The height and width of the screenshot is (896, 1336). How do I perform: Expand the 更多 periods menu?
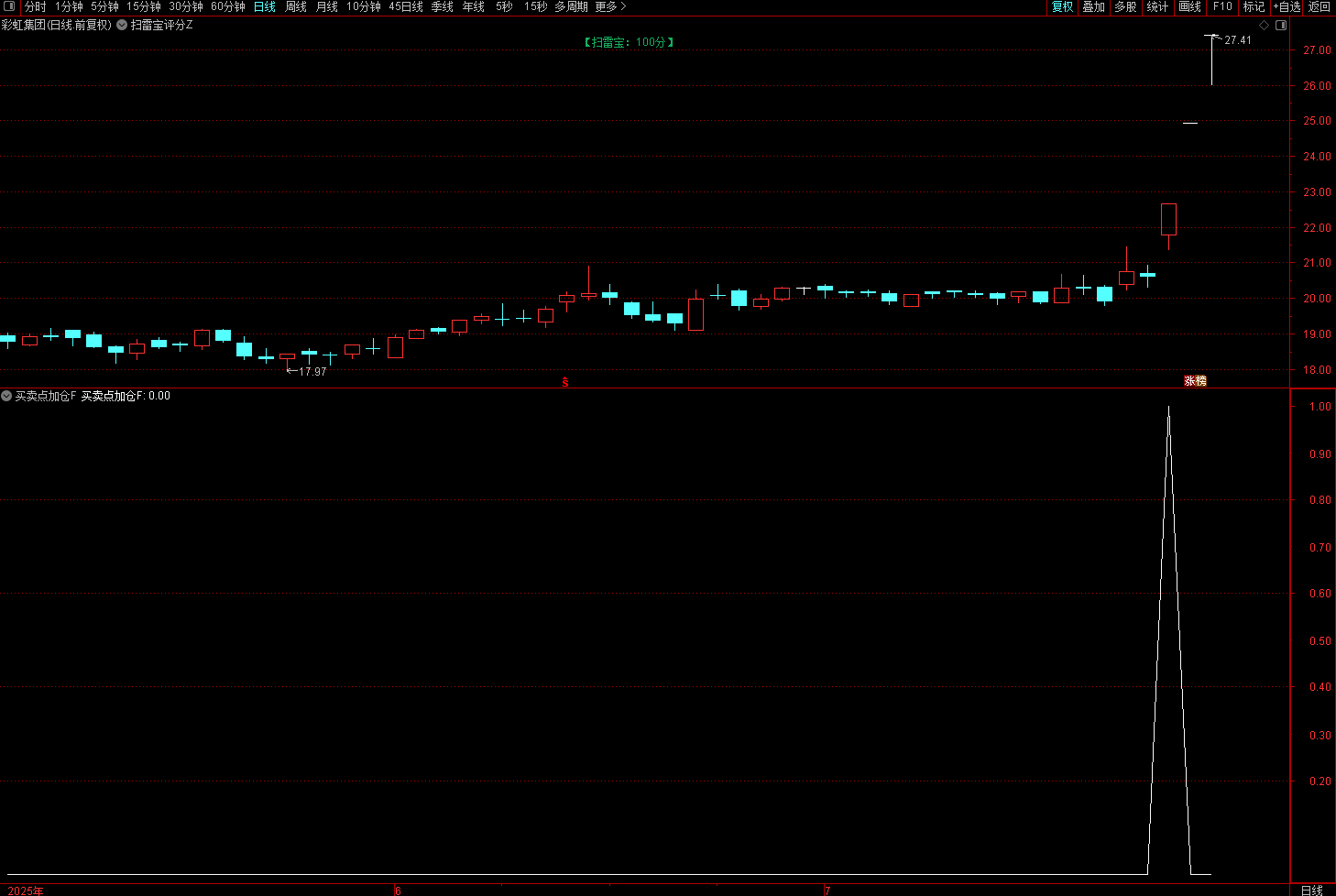610,6
